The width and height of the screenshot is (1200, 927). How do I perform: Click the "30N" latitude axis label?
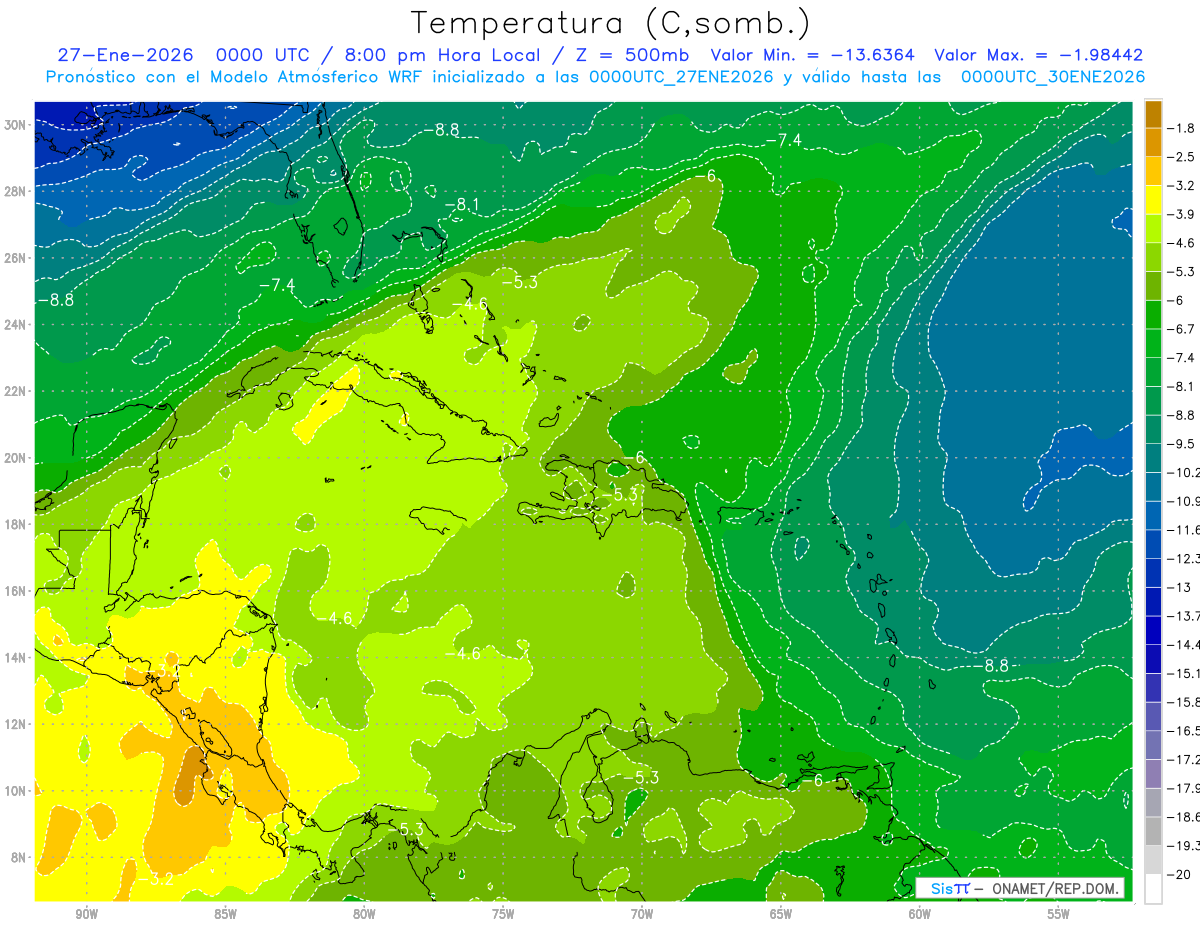click(x=16, y=125)
